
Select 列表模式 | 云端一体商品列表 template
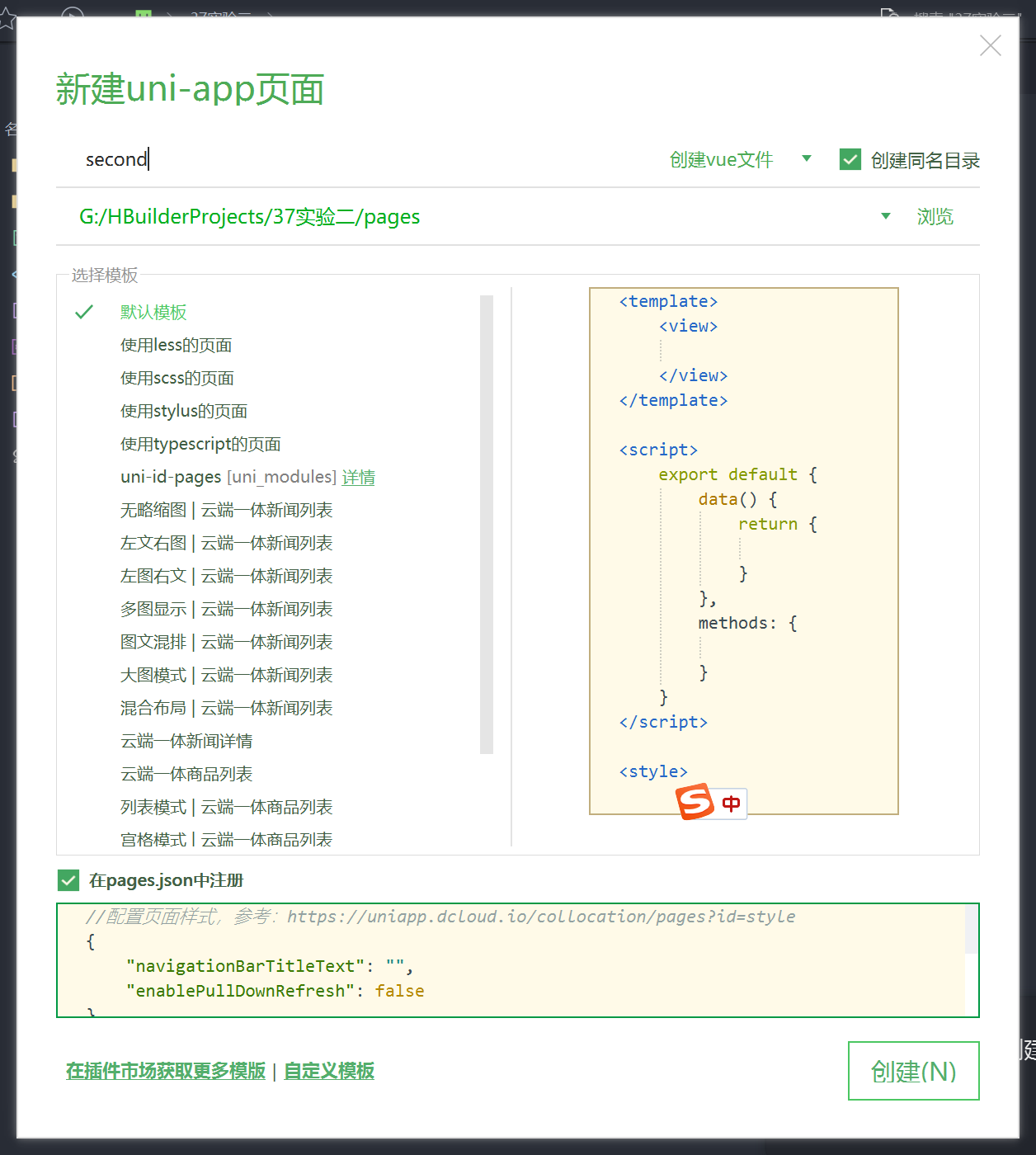tap(226, 807)
